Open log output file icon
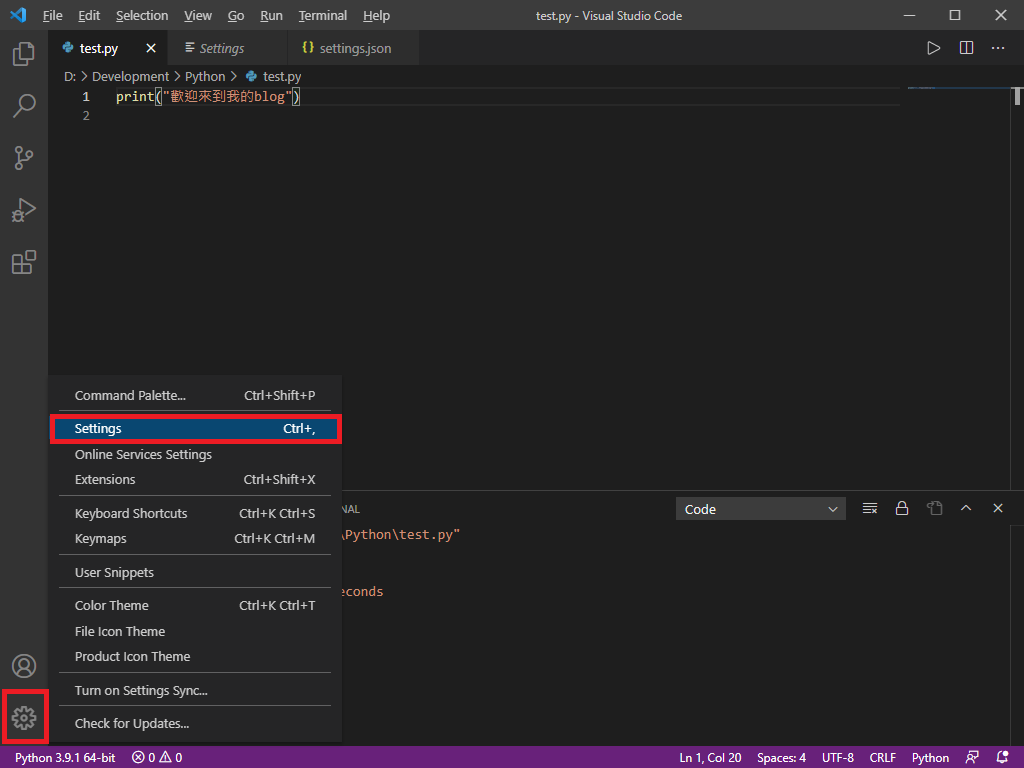Screen dimensions: 1024x768 pyautogui.click(x=934, y=509)
